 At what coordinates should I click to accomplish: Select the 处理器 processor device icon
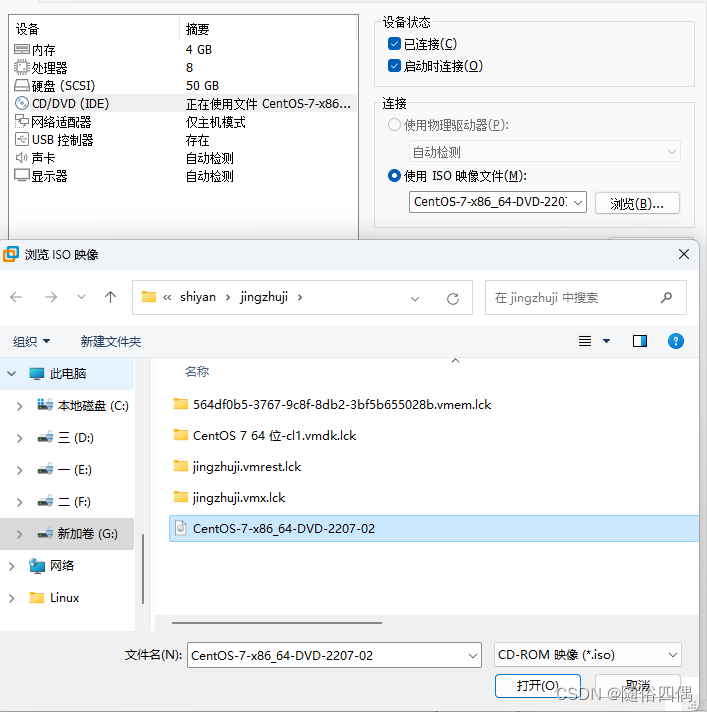click(21, 67)
